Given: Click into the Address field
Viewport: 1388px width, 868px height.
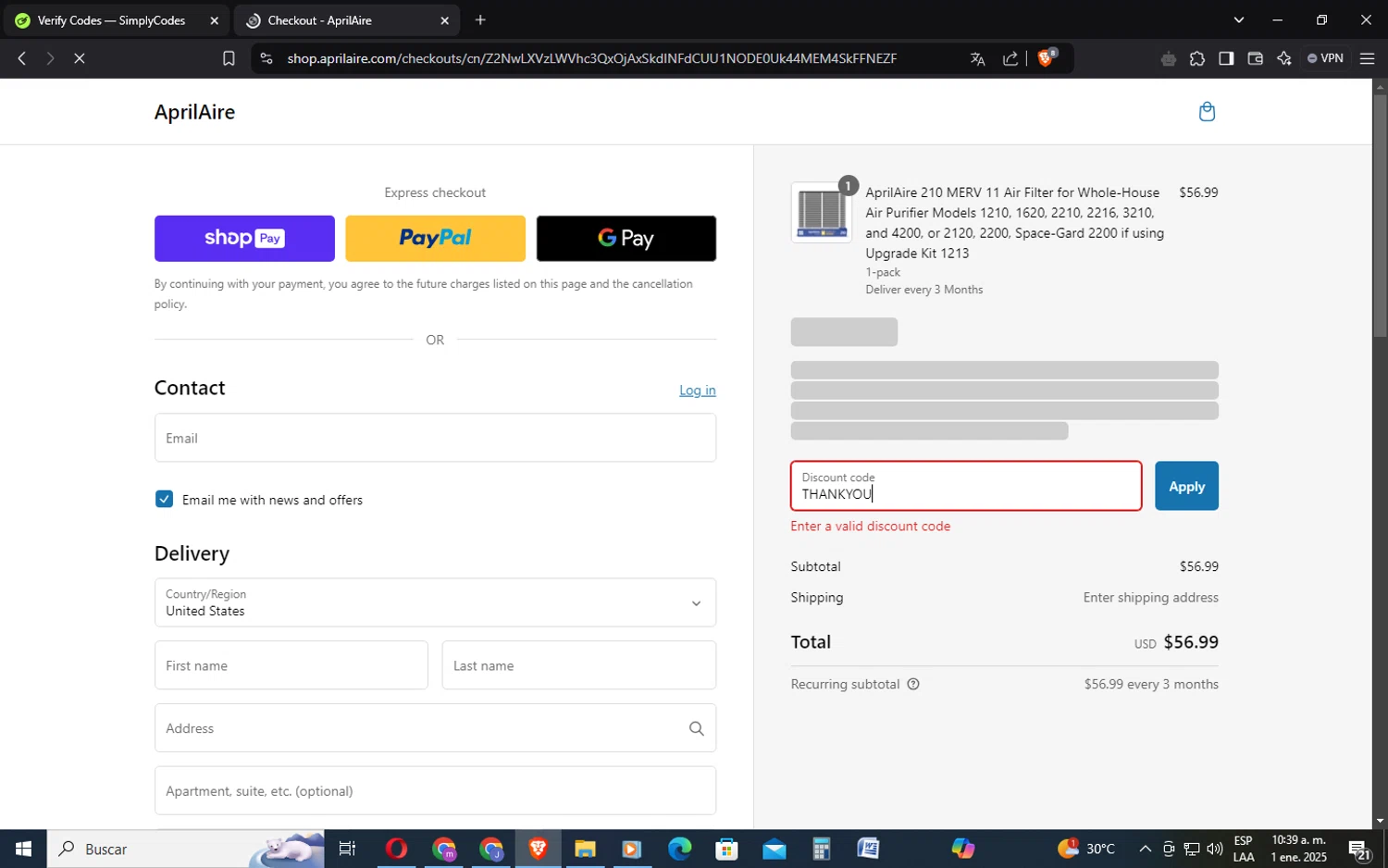Looking at the screenshot, I should [x=435, y=728].
